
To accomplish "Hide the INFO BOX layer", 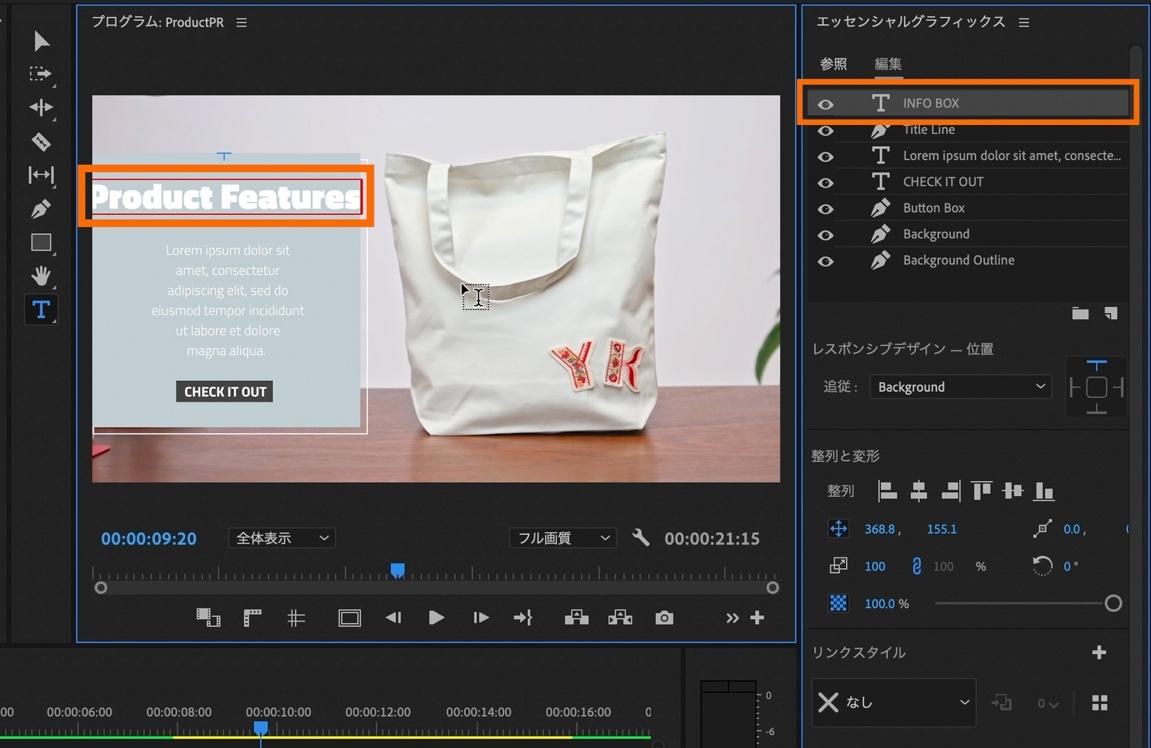I will pyautogui.click(x=825, y=104).
